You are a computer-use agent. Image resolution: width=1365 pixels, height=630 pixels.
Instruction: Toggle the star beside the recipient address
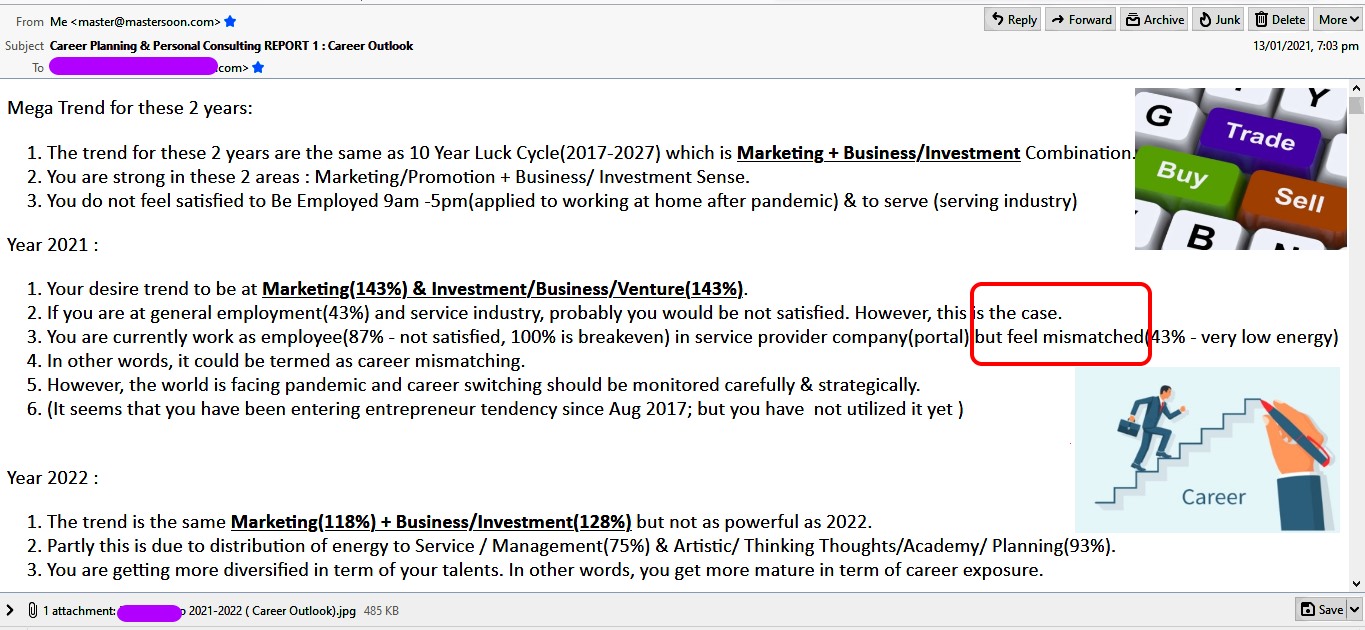click(258, 68)
